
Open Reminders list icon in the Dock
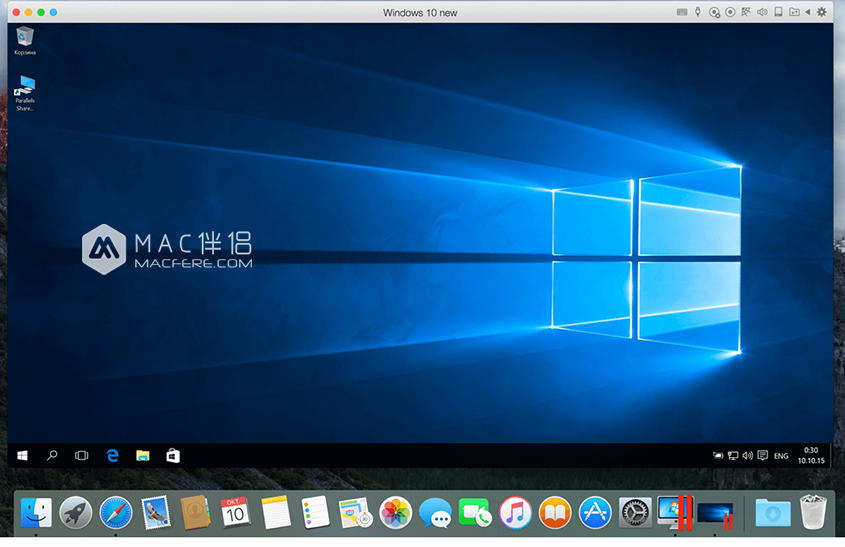pyautogui.click(x=315, y=513)
